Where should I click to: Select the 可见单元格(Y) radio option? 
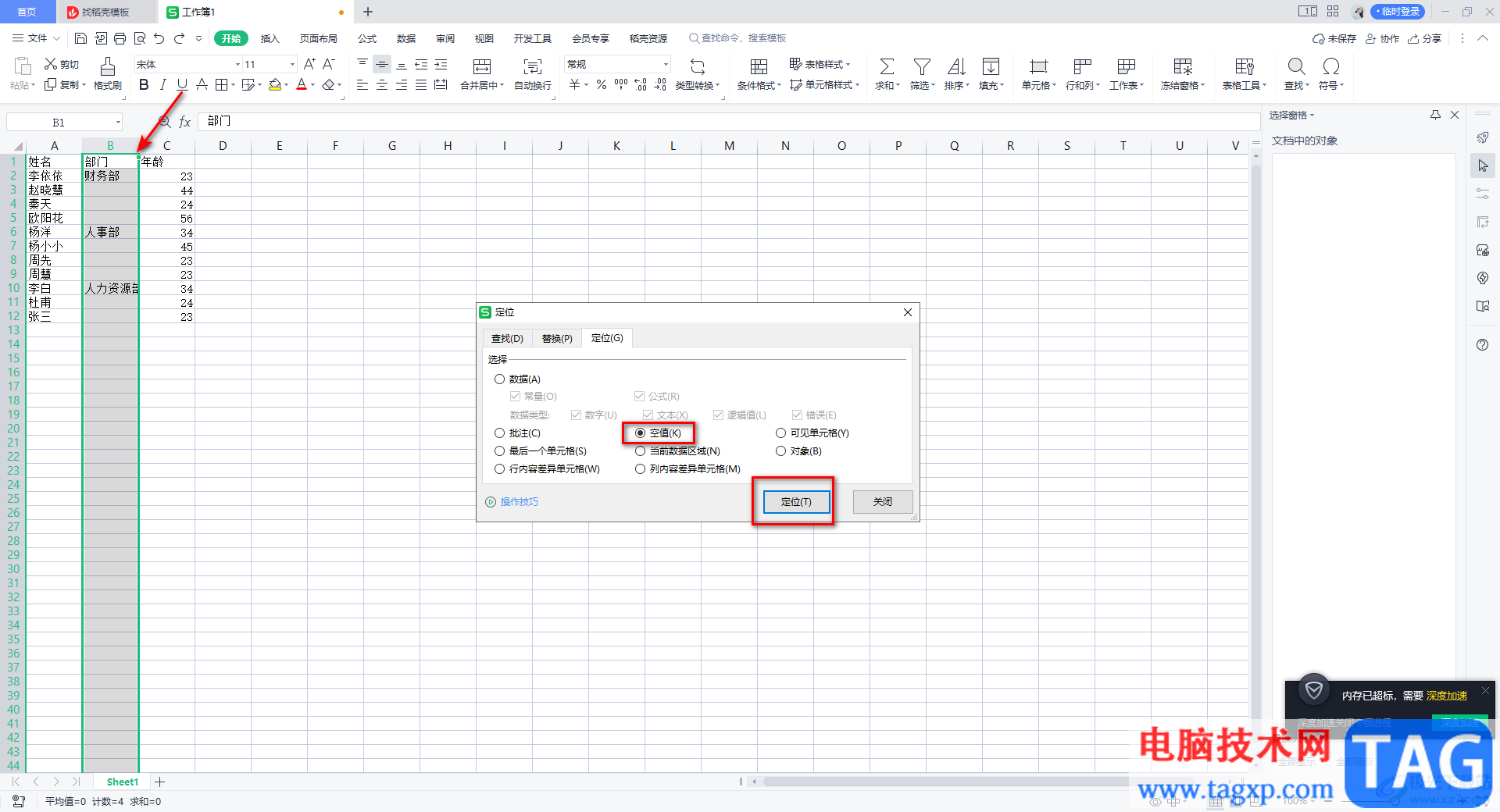780,433
